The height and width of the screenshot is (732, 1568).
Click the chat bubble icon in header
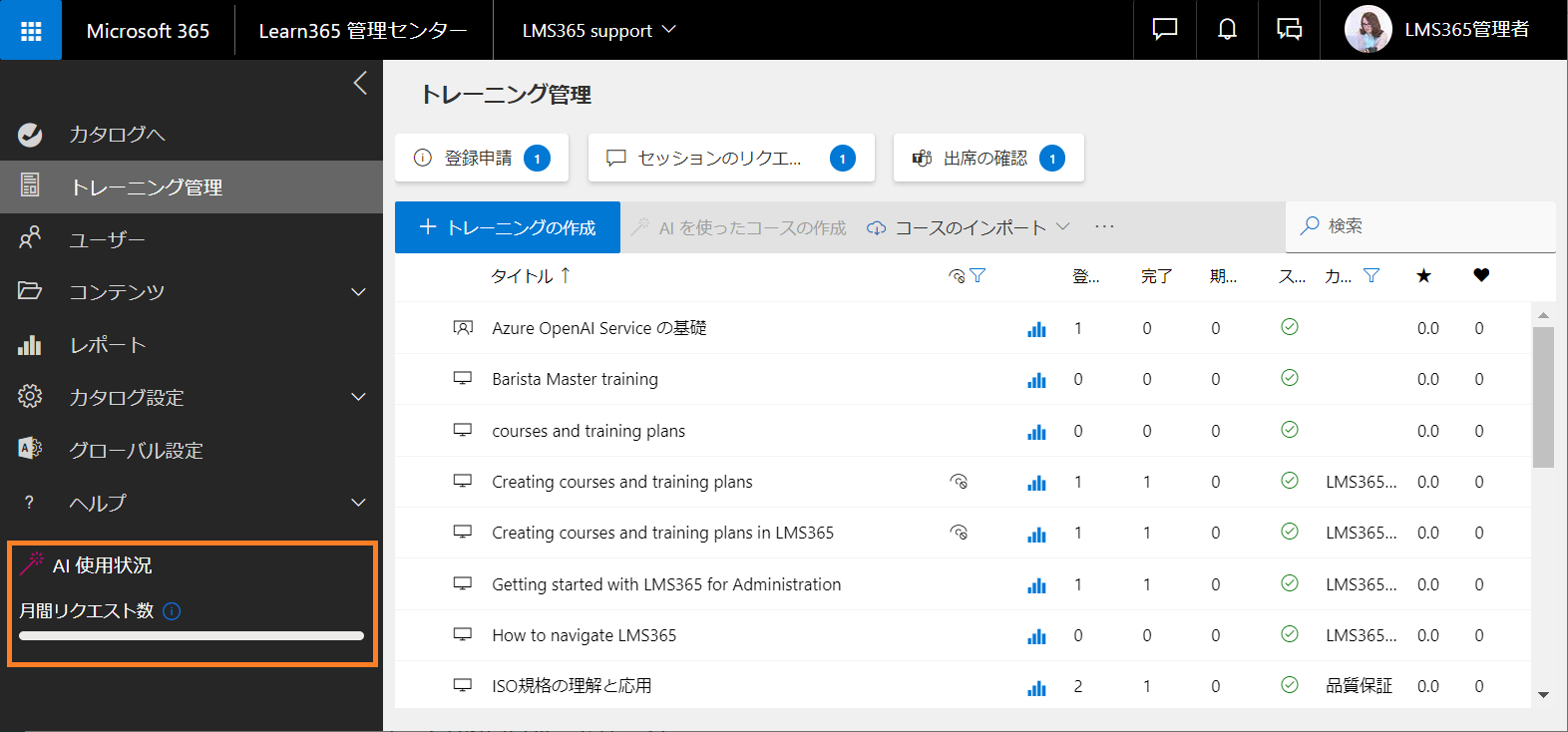pyautogui.click(x=1165, y=30)
